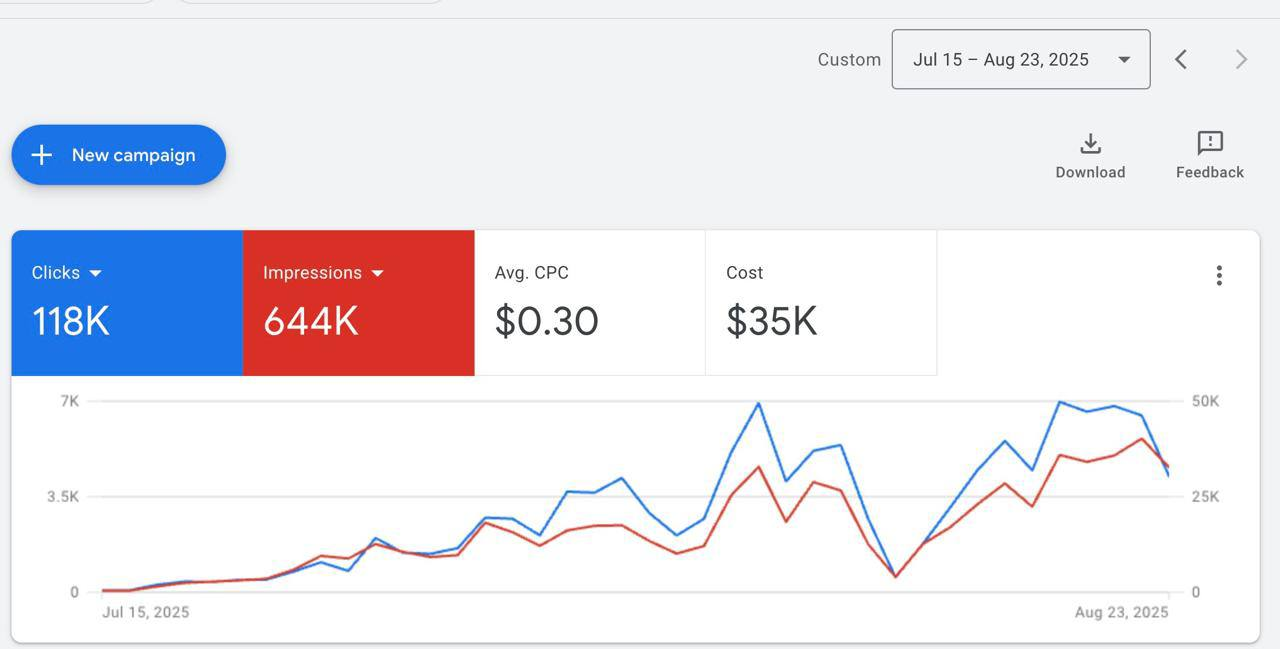Open Feedback via speech bubble icon
Image resolution: width=1280 pixels, height=649 pixels.
1210,143
